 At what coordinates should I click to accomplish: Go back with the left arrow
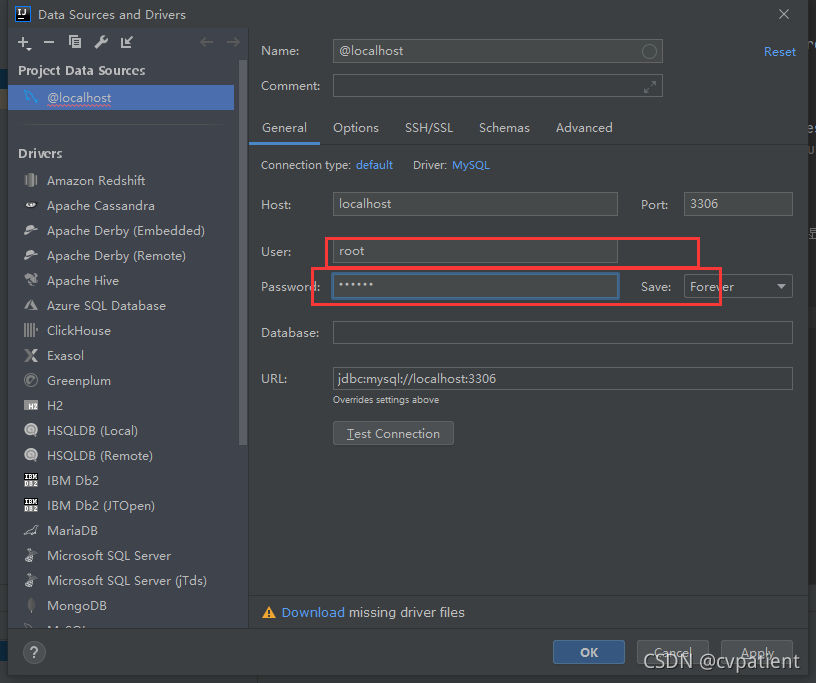click(x=207, y=42)
